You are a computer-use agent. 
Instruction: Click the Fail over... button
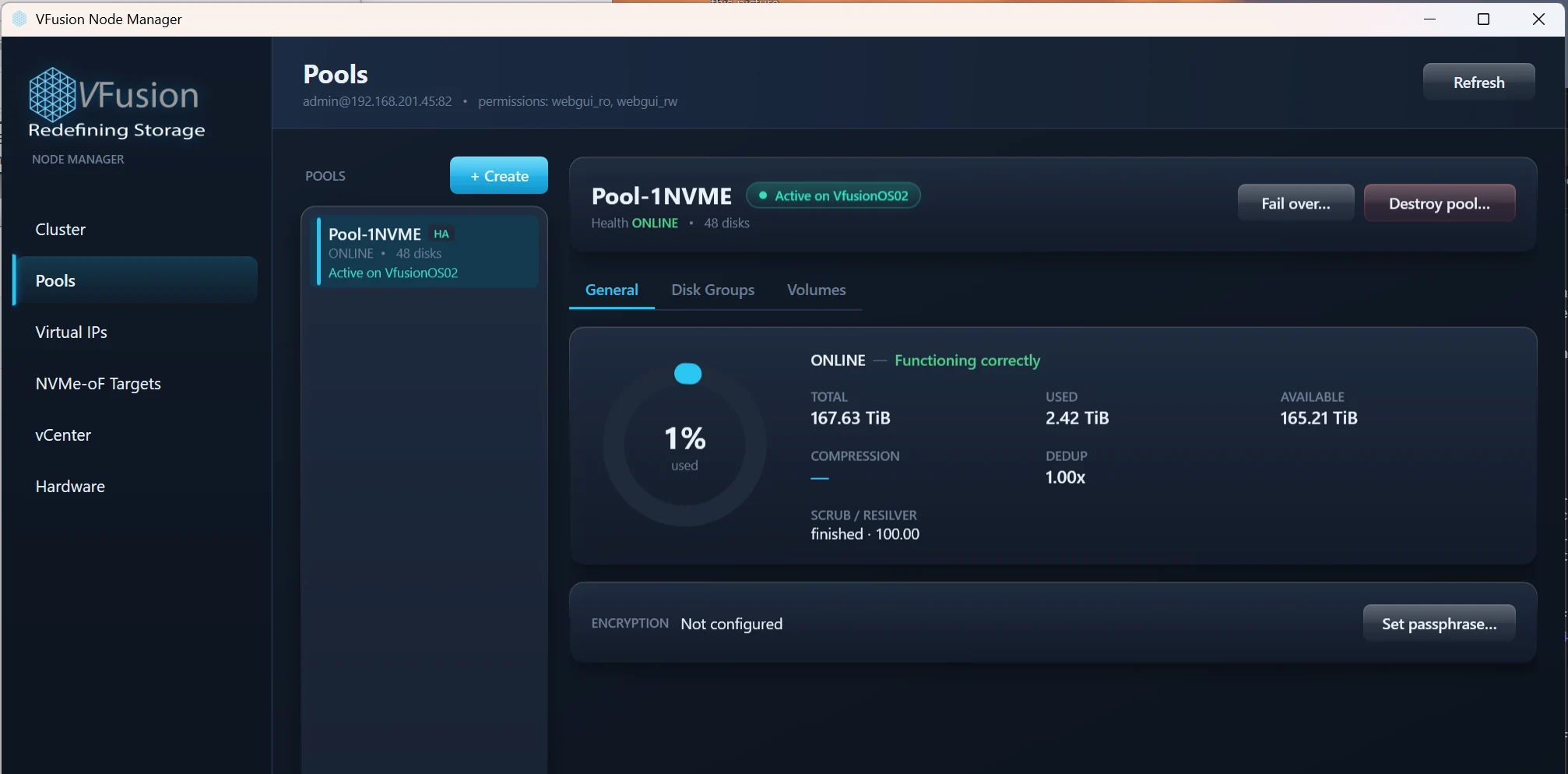[x=1296, y=203]
